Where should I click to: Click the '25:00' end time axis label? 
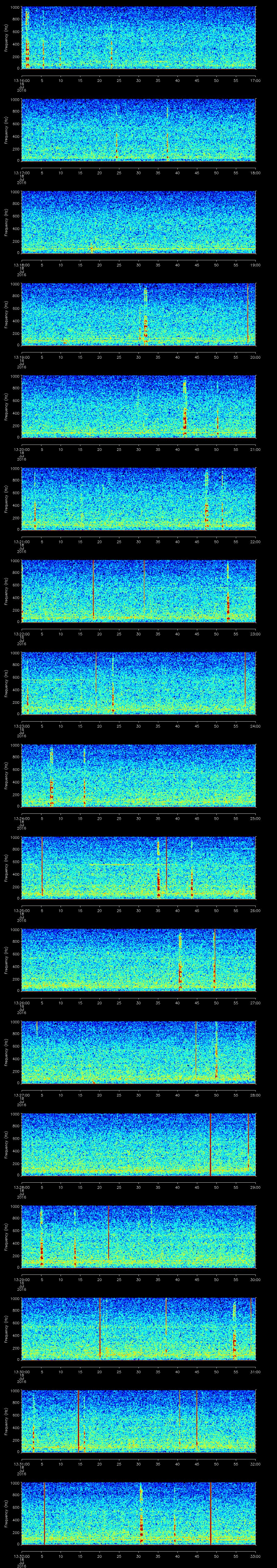256,818
